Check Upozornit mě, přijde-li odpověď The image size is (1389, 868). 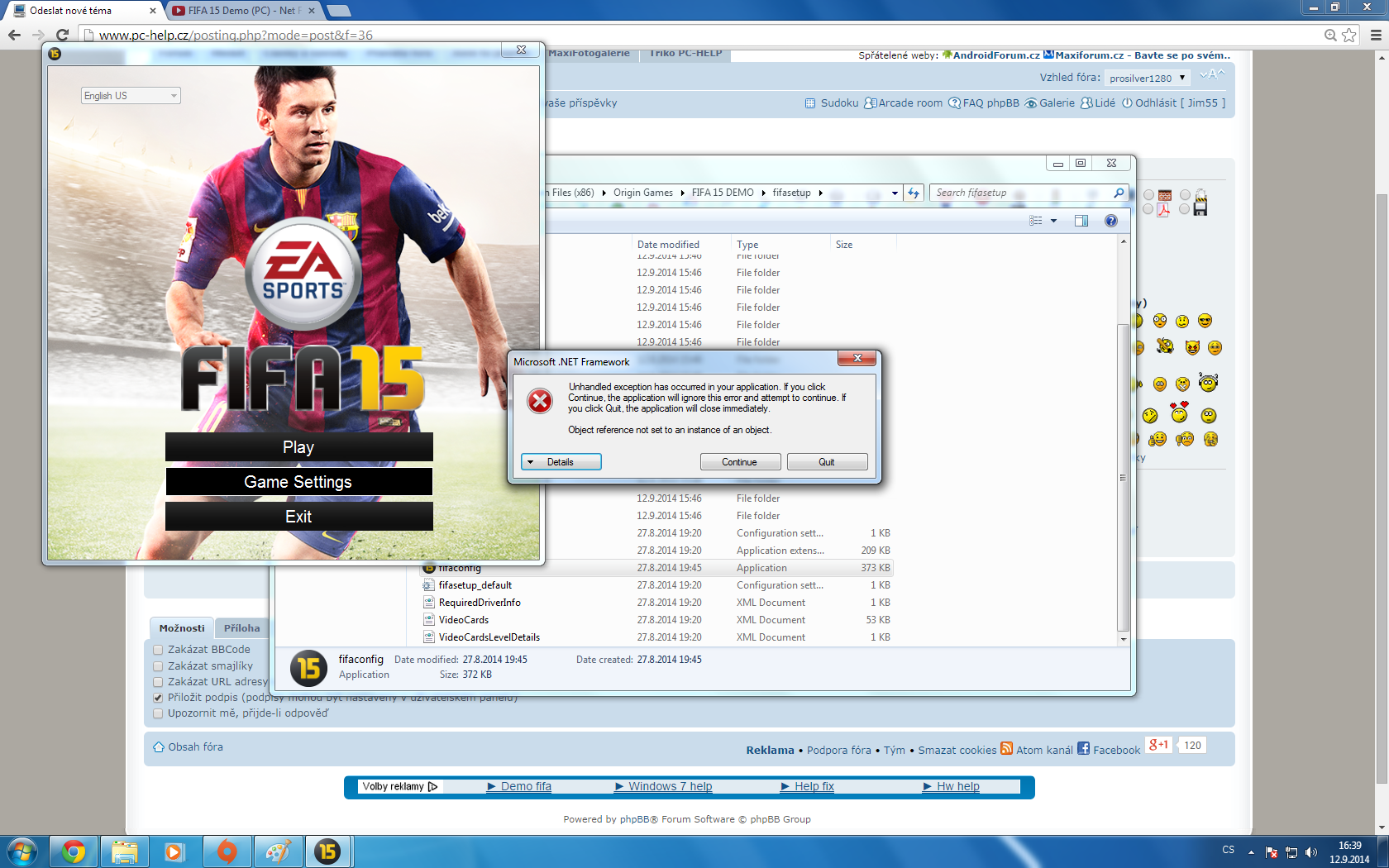[x=158, y=713]
